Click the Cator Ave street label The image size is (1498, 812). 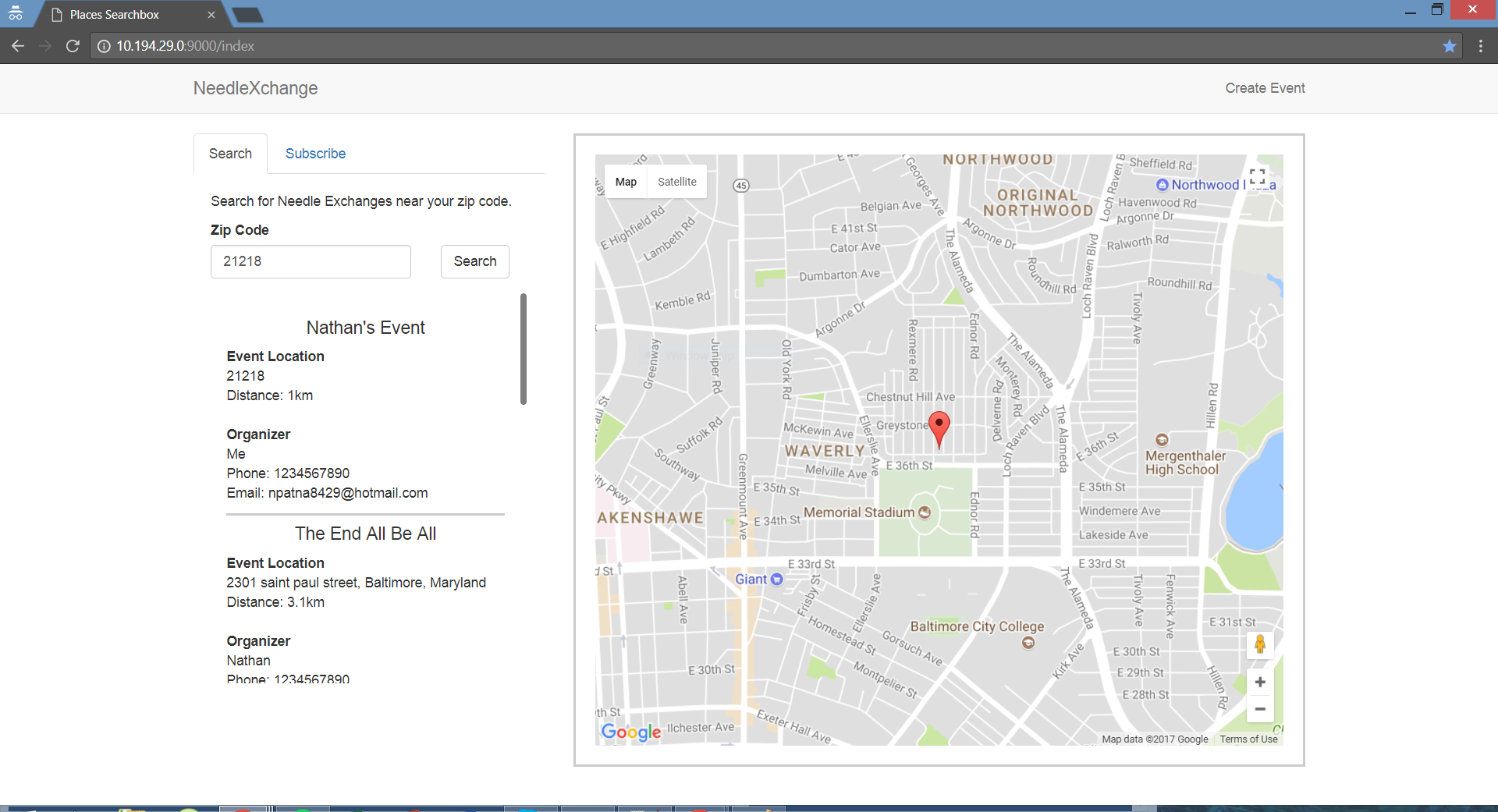pos(855,247)
